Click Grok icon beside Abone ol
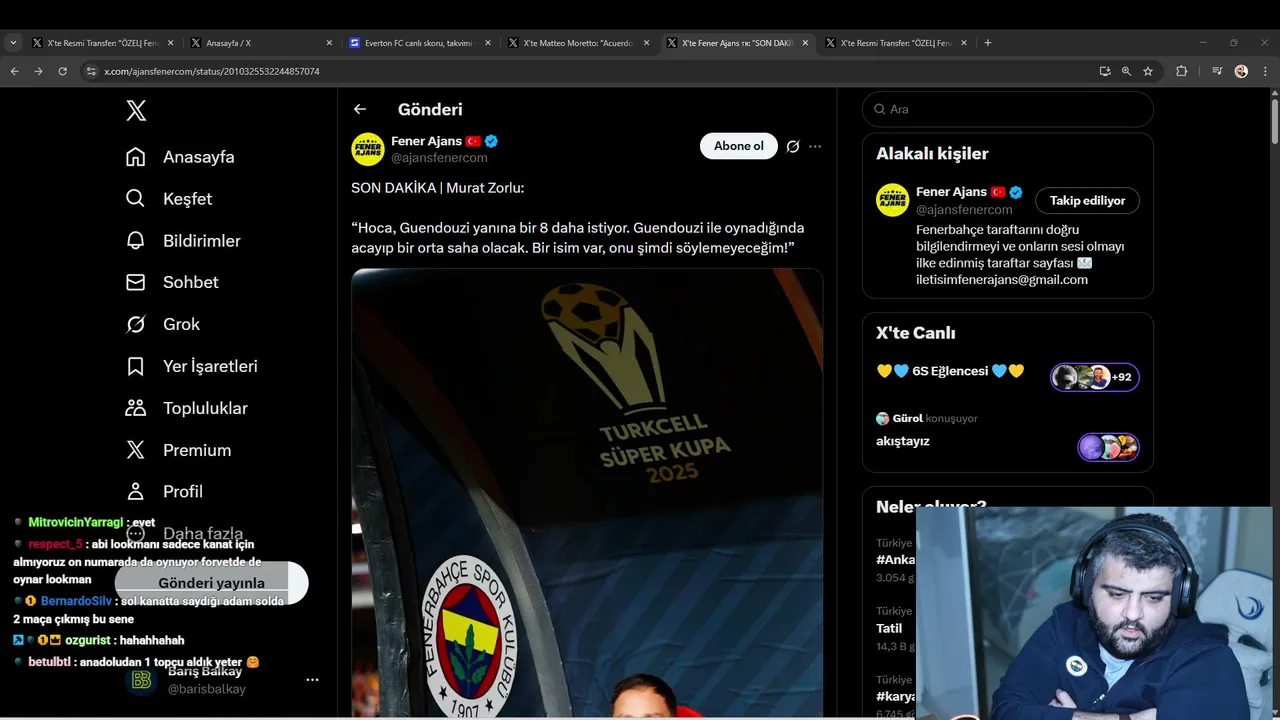 point(793,146)
